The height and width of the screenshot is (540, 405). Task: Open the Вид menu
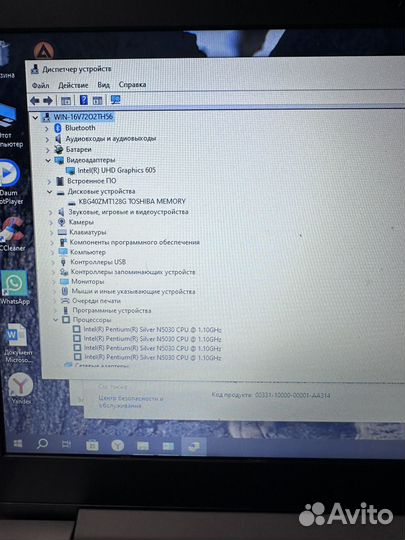(103, 85)
